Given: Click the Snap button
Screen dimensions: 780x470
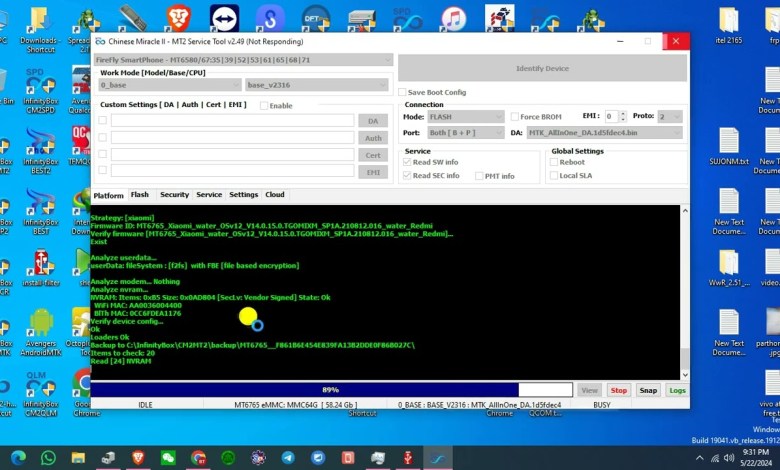Looking at the screenshot, I should click(x=648, y=390).
